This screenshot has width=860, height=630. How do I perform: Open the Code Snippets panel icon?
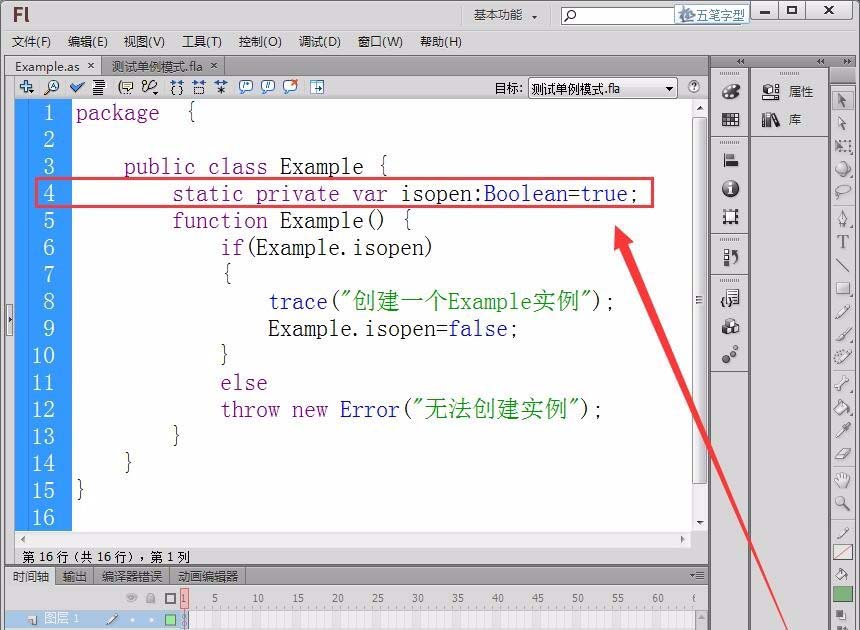click(730, 299)
